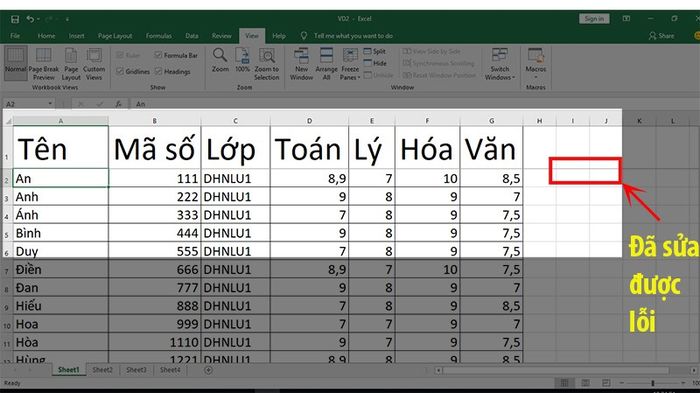Click Synchronous Scrolling
This screenshot has height=393, width=700.
[x=438, y=63]
